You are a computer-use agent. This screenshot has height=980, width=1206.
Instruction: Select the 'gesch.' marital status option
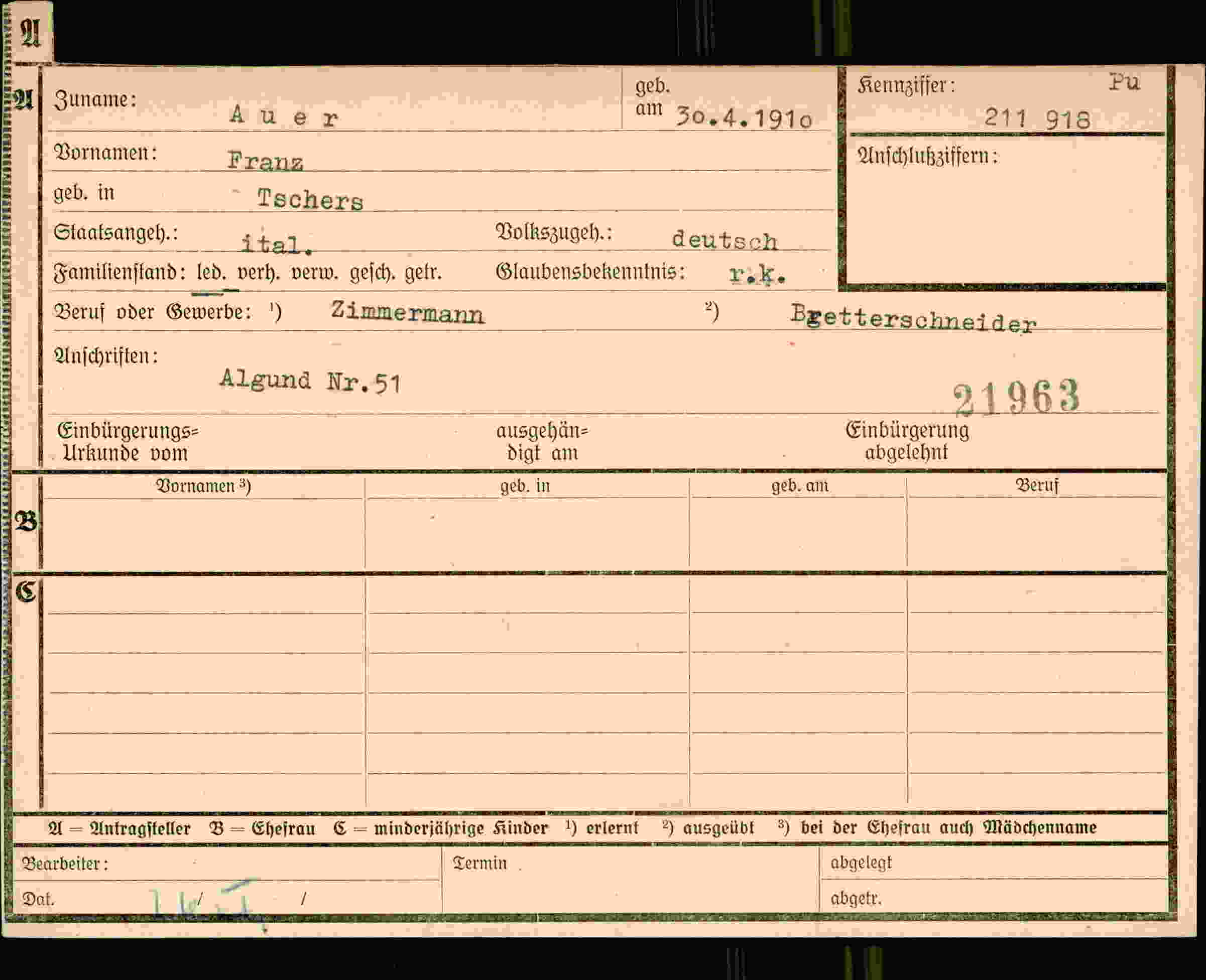point(373,273)
